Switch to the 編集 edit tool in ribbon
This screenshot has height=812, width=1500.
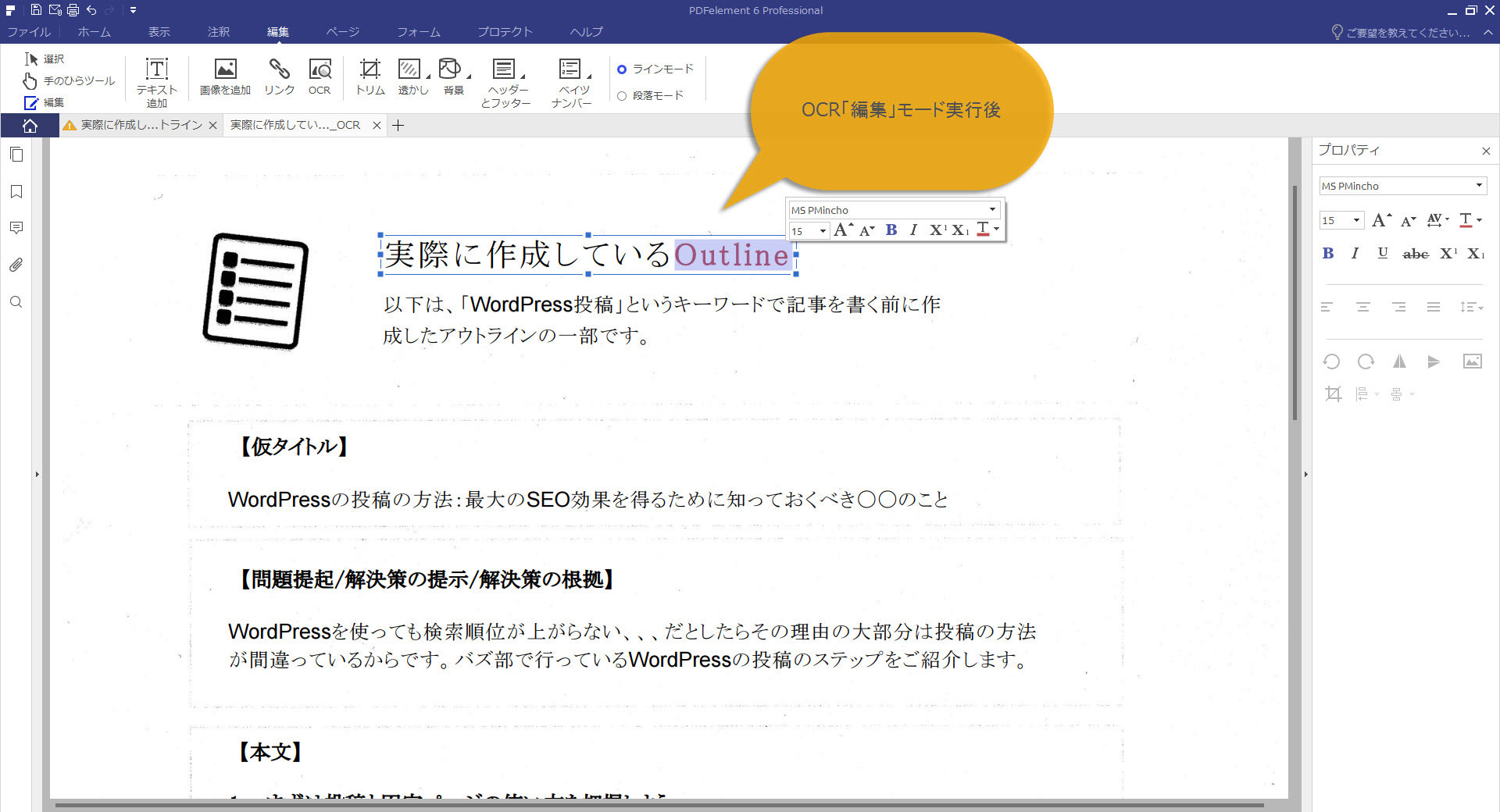(x=45, y=102)
